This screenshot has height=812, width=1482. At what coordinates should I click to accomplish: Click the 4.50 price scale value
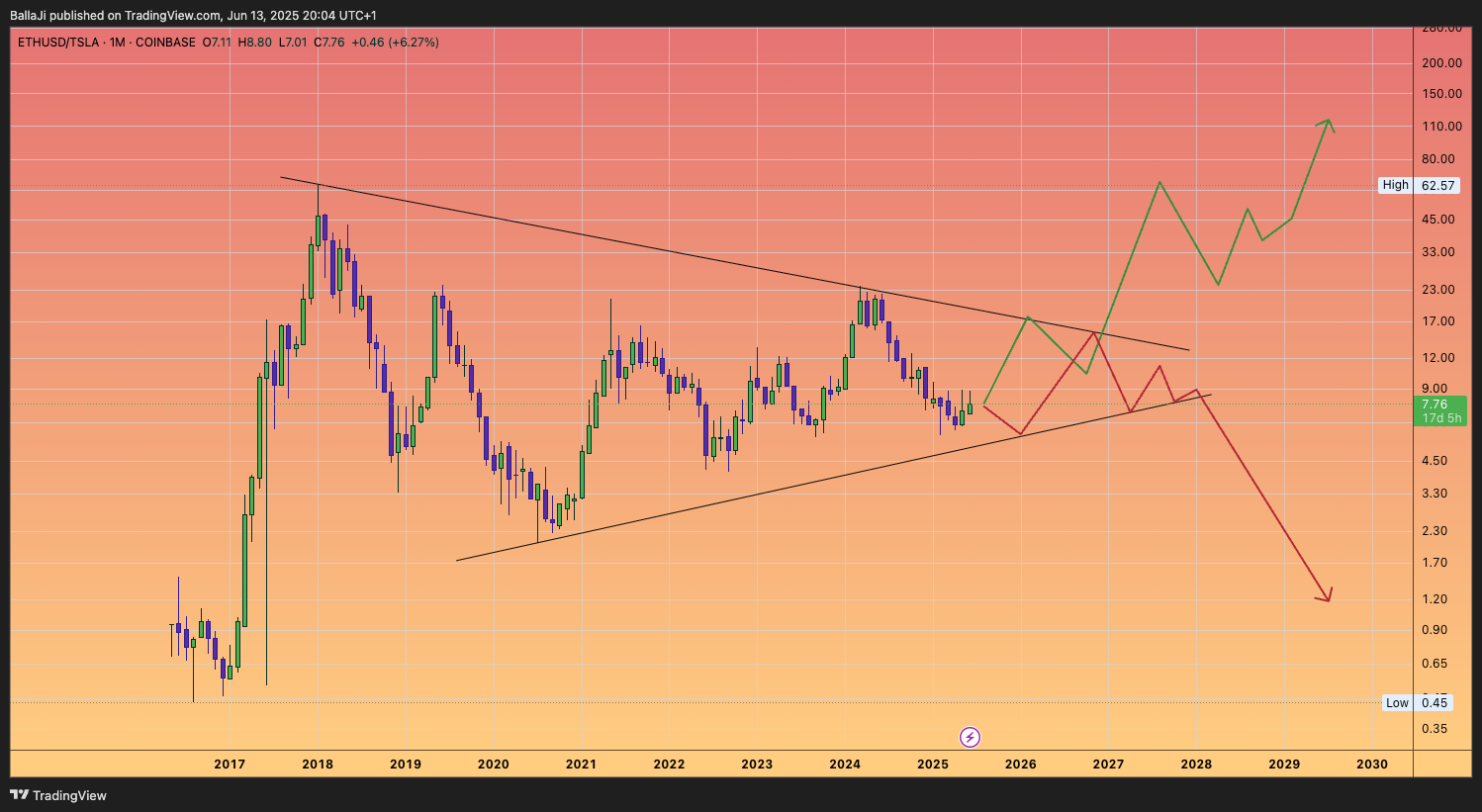point(1435,461)
